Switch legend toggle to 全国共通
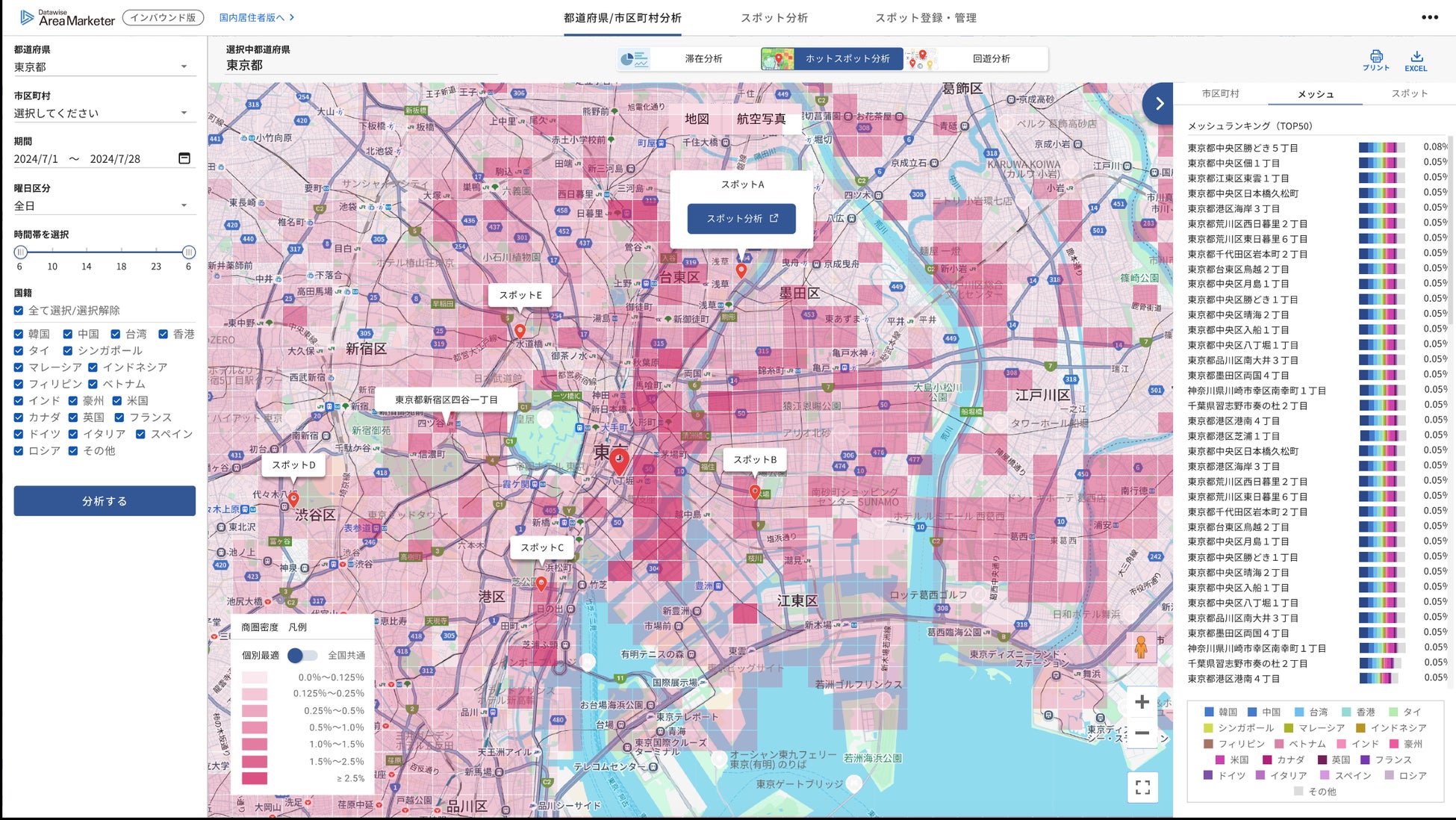 coord(303,656)
